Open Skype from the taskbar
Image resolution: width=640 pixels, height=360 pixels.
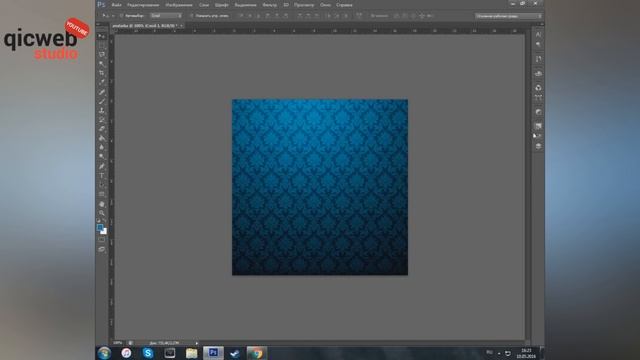click(x=148, y=353)
